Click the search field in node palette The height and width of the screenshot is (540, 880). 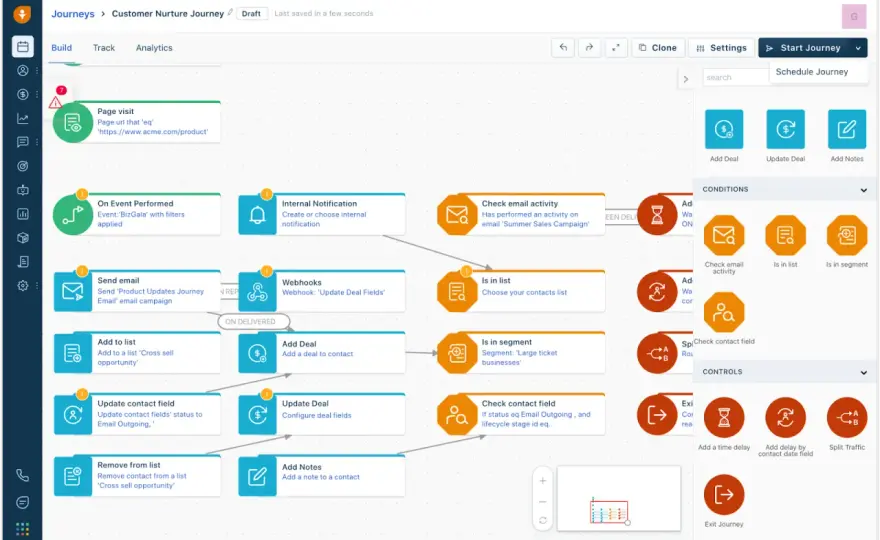(735, 77)
